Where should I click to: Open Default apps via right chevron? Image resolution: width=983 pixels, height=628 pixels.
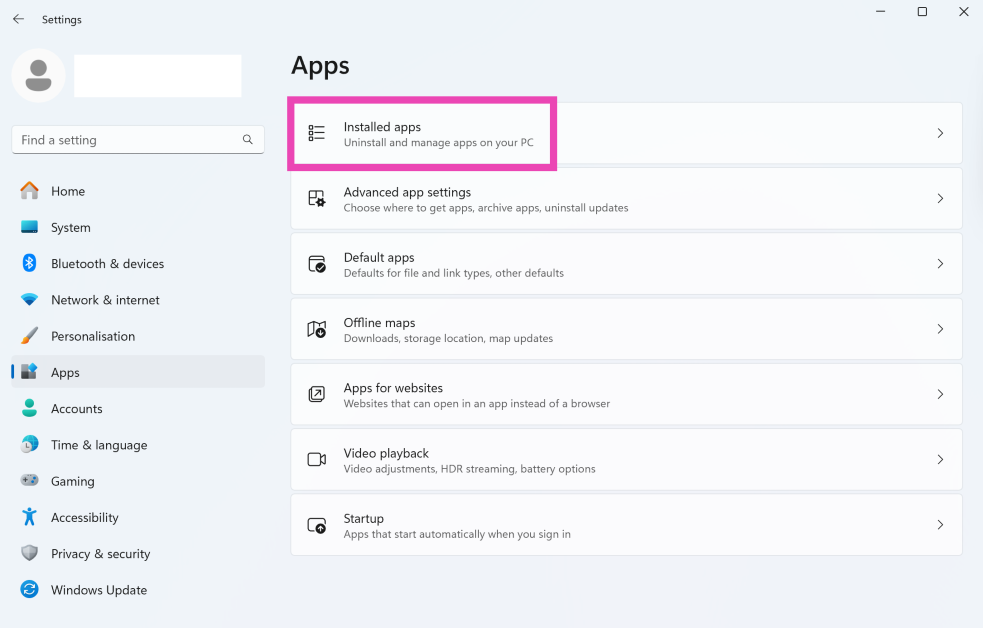pos(940,264)
